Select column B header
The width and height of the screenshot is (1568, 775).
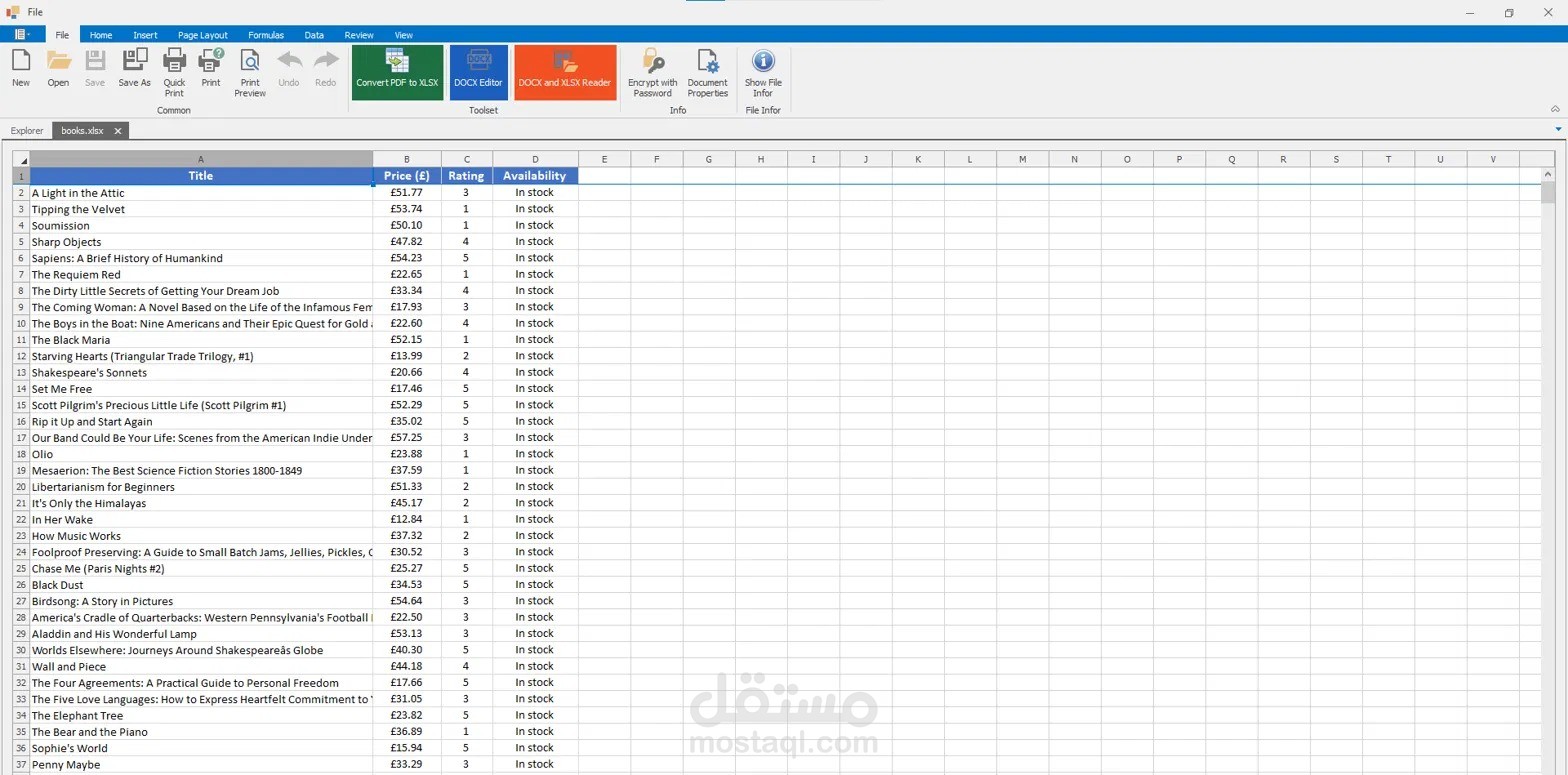coord(407,159)
